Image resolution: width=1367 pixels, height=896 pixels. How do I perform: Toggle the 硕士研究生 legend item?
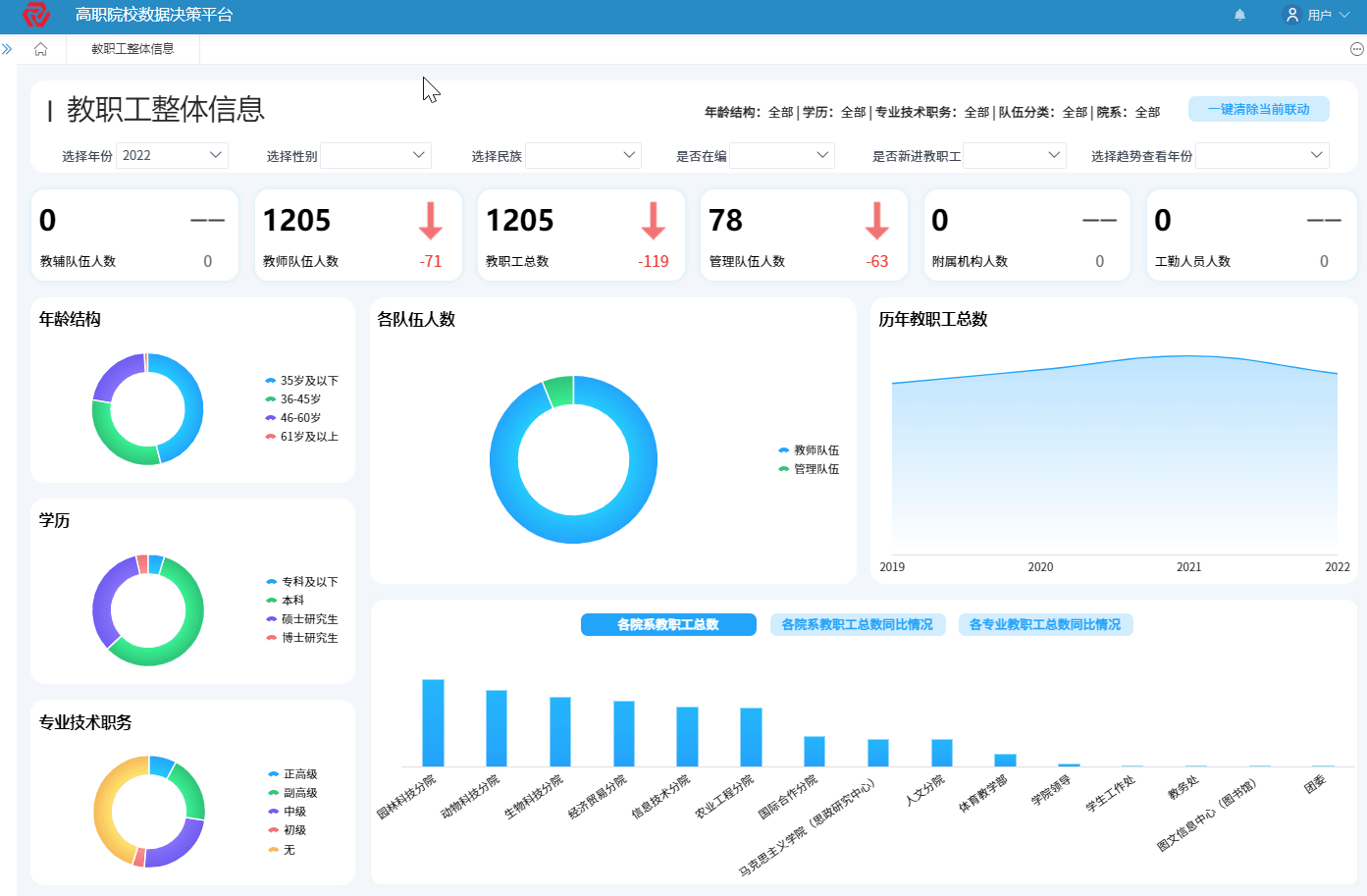coord(302,619)
